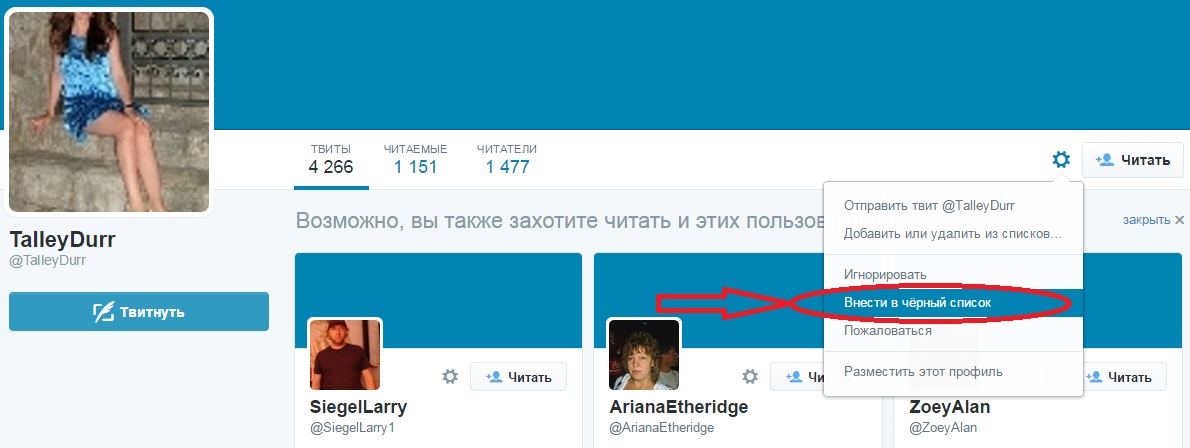Open the Твиты 4 266 tab
The image size is (1190, 448).
click(331, 159)
